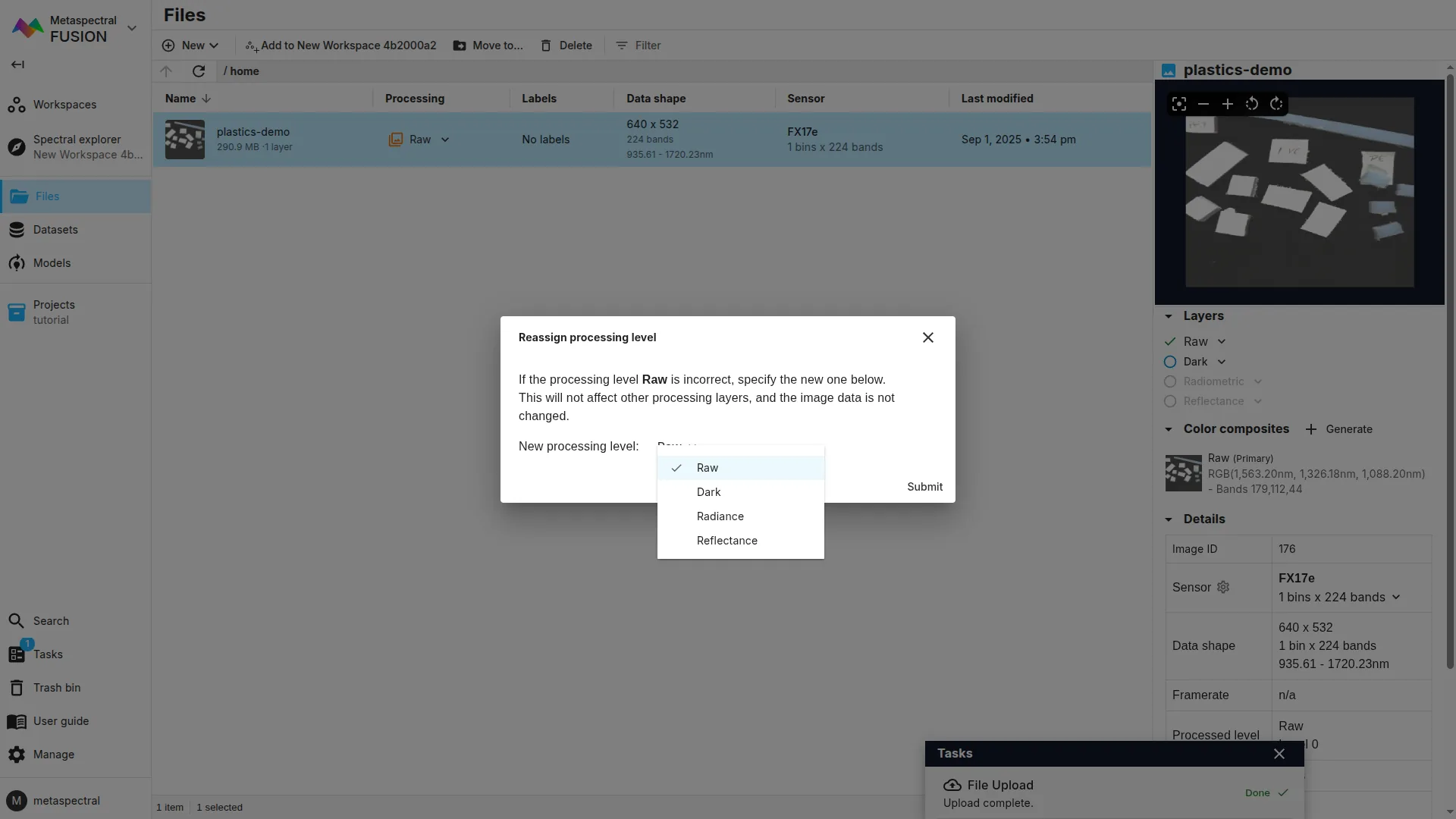Collapse the Layers section
The width and height of the screenshot is (1456, 819).
(x=1169, y=316)
